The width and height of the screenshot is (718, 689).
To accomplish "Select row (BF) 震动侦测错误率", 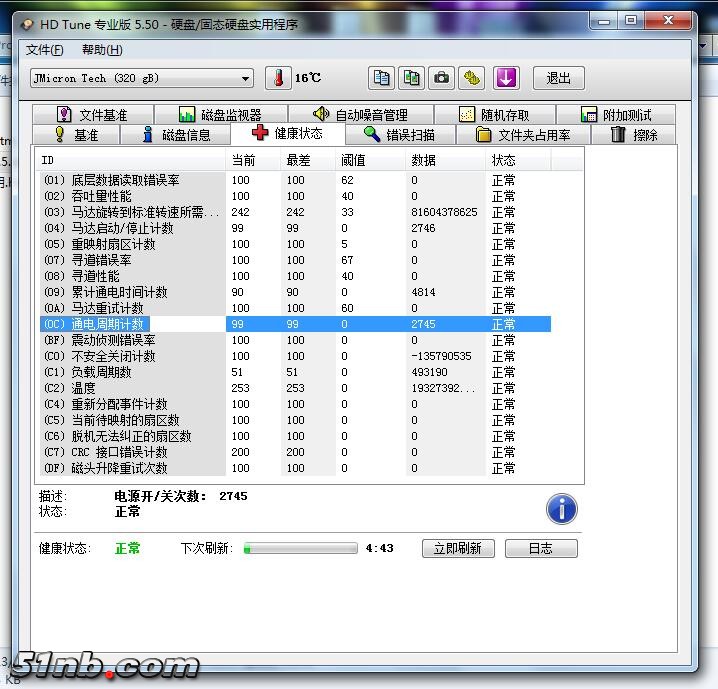I will click(295, 340).
